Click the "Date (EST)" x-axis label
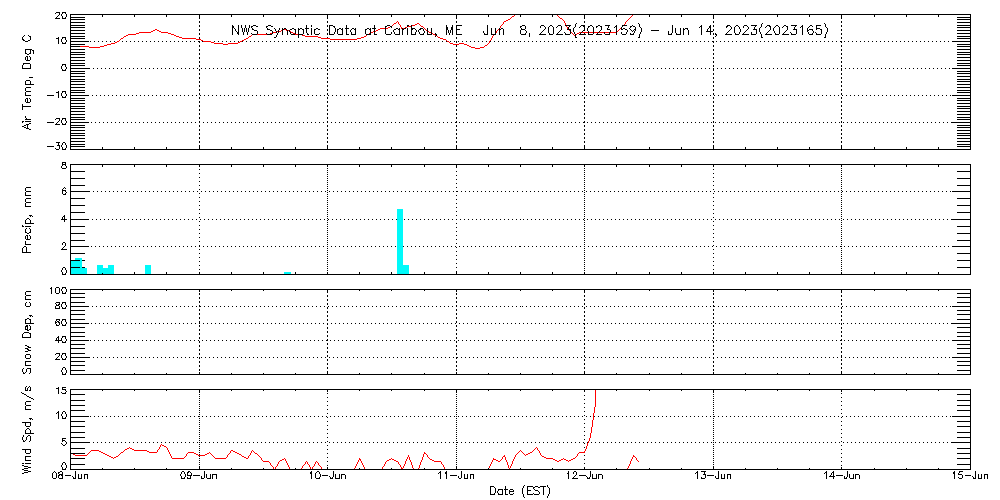Viewport: 1000px width, 500px height. point(520,491)
